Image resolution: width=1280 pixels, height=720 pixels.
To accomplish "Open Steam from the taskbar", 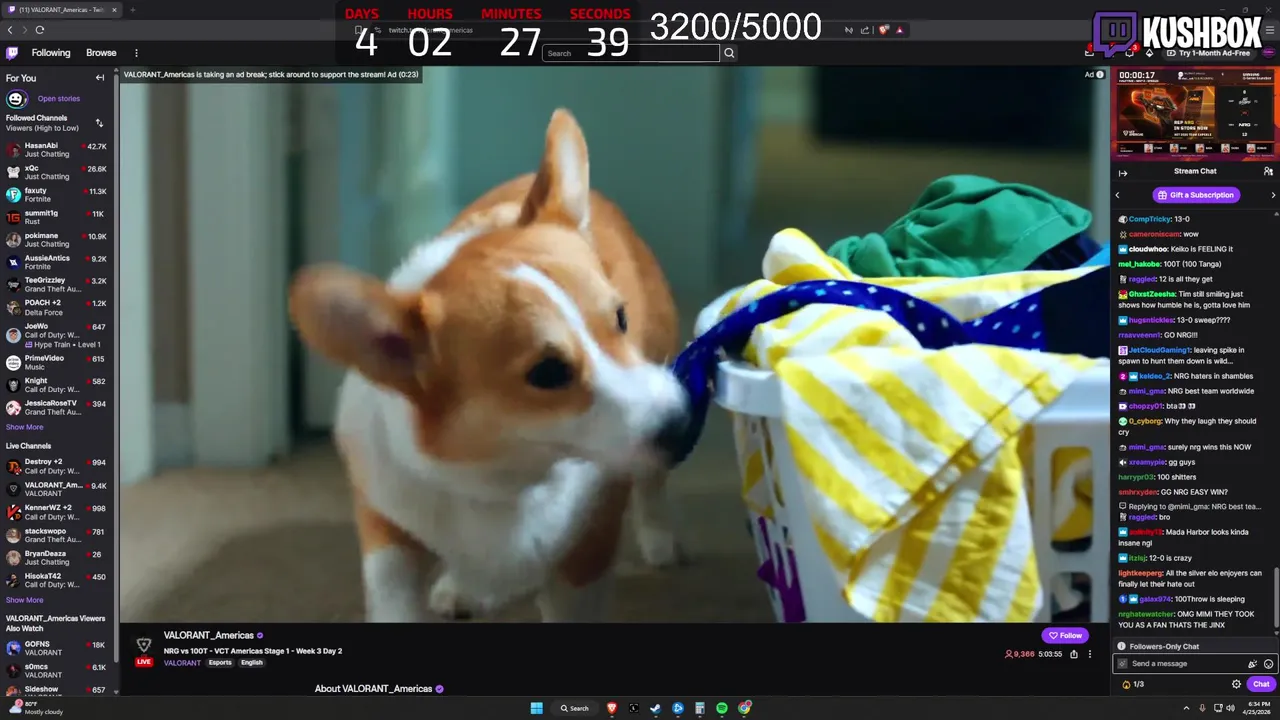I will pos(655,708).
